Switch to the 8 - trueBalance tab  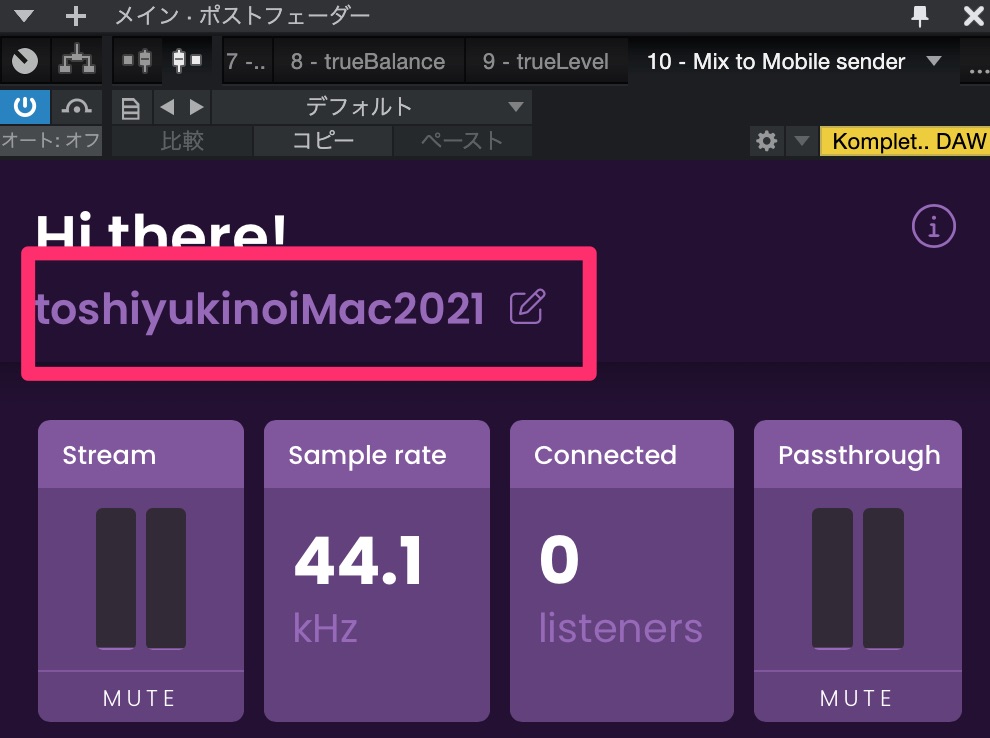coord(367,62)
